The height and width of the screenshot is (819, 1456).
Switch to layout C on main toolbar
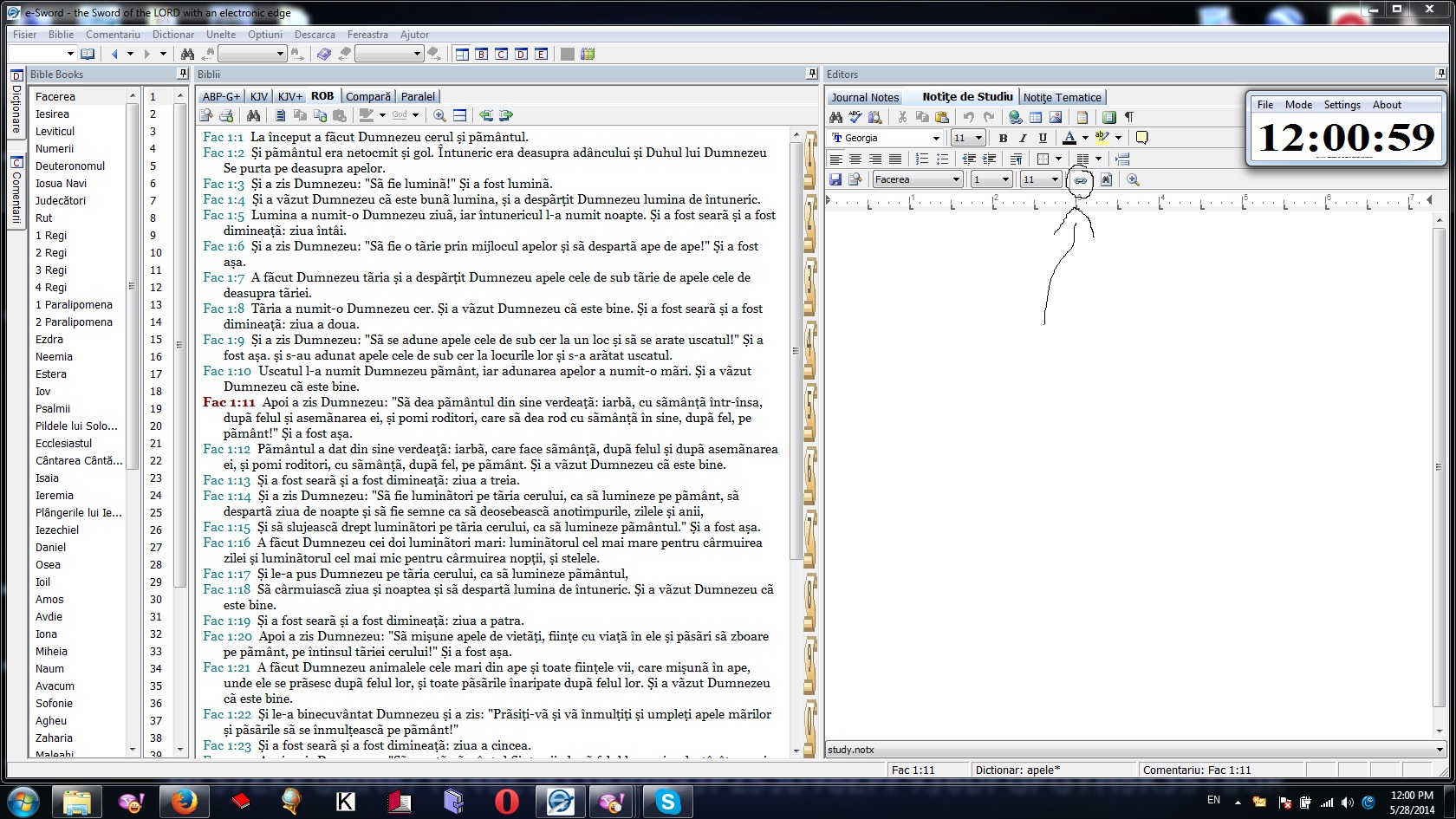(x=502, y=54)
